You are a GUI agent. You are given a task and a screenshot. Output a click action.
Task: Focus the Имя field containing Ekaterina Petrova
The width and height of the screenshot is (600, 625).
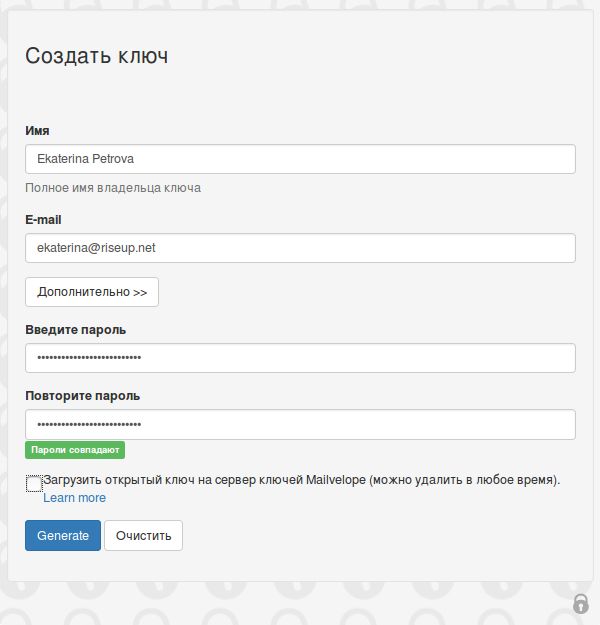[300, 159]
